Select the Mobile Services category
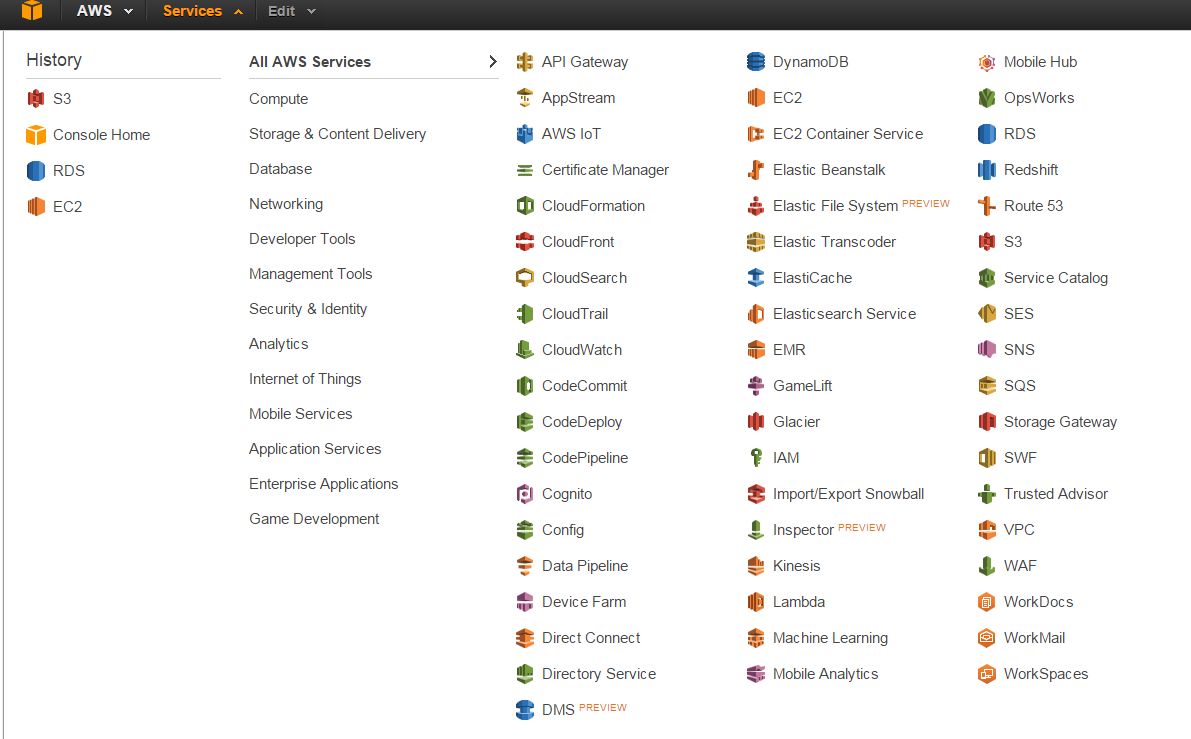1191x739 pixels. coord(301,413)
